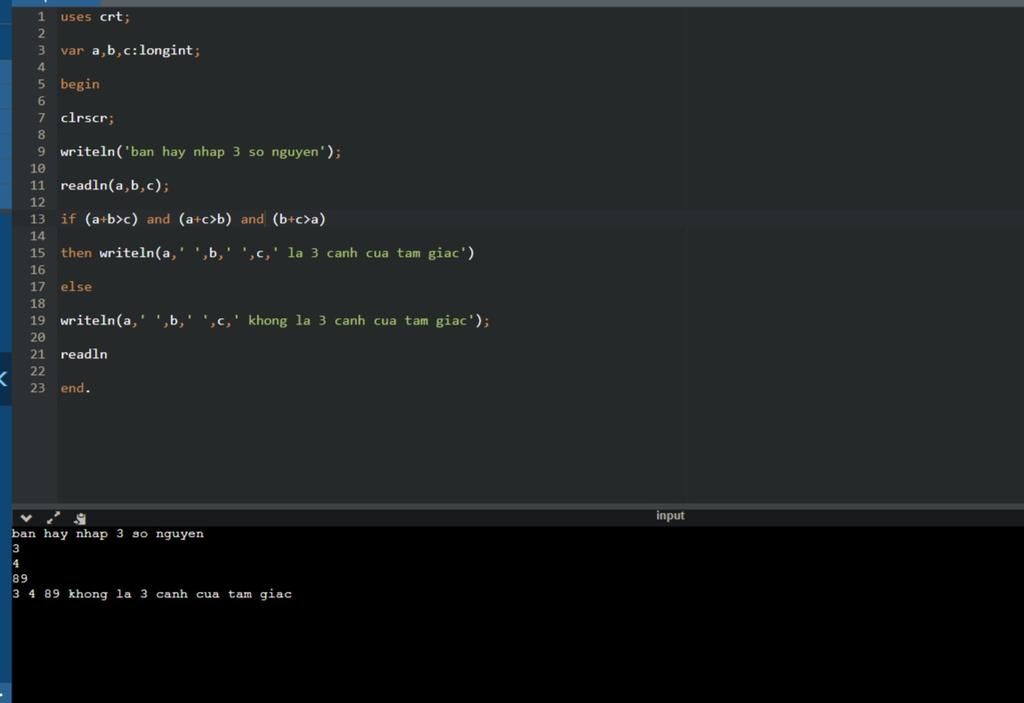Click the standalone 'readln' on line 21

pos(84,354)
